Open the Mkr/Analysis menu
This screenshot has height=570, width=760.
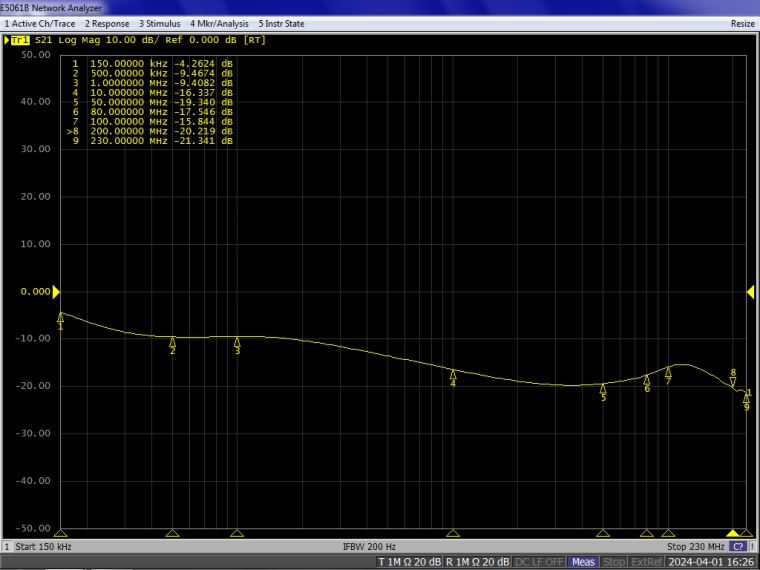click(x=219, y=23)
